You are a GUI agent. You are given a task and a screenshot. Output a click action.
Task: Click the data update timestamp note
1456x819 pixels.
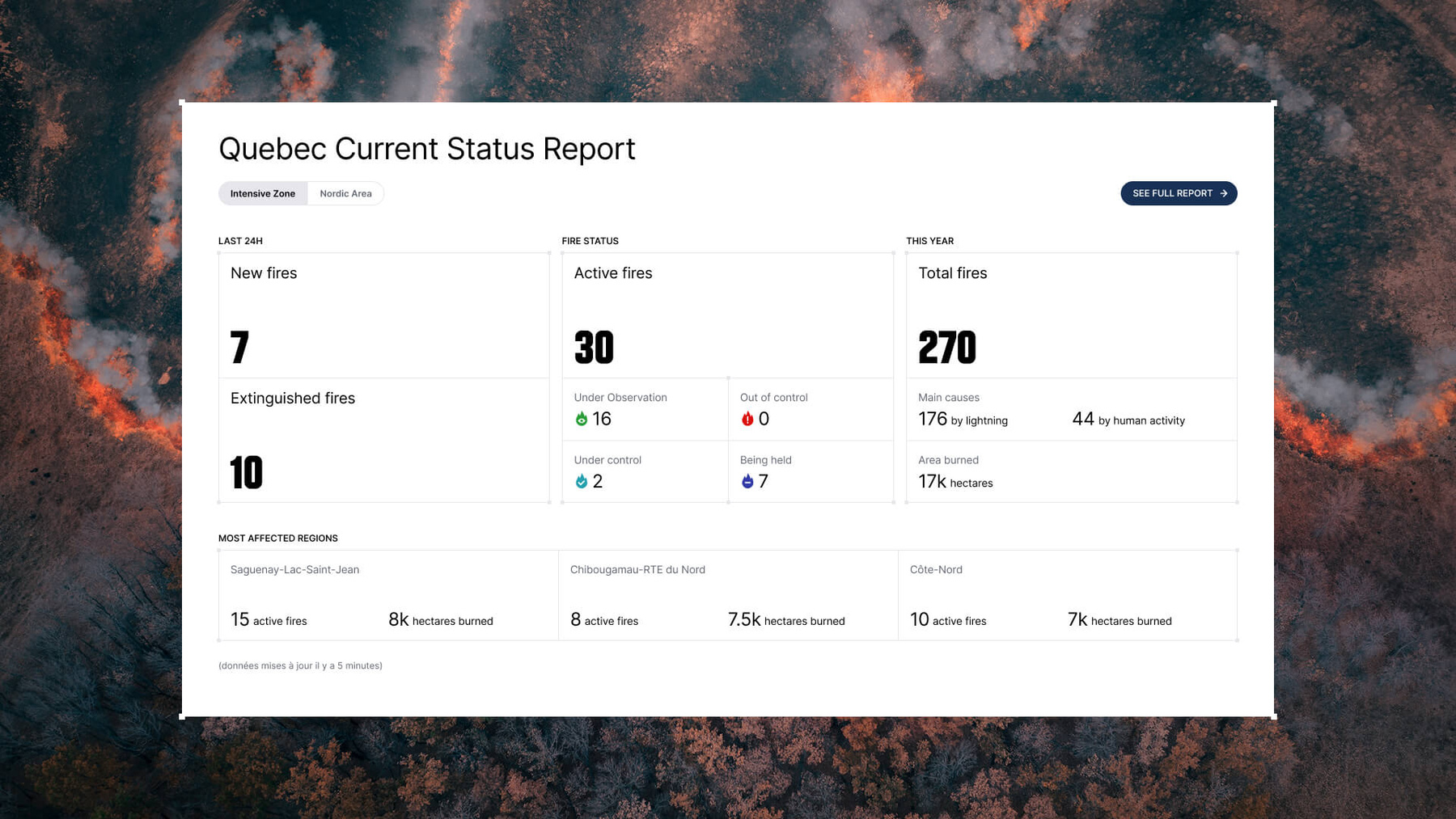pos(300,665)
